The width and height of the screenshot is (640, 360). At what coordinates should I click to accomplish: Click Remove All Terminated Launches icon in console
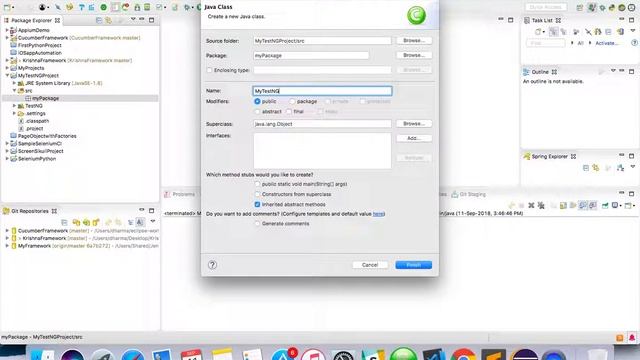click(x=541, y=205)
